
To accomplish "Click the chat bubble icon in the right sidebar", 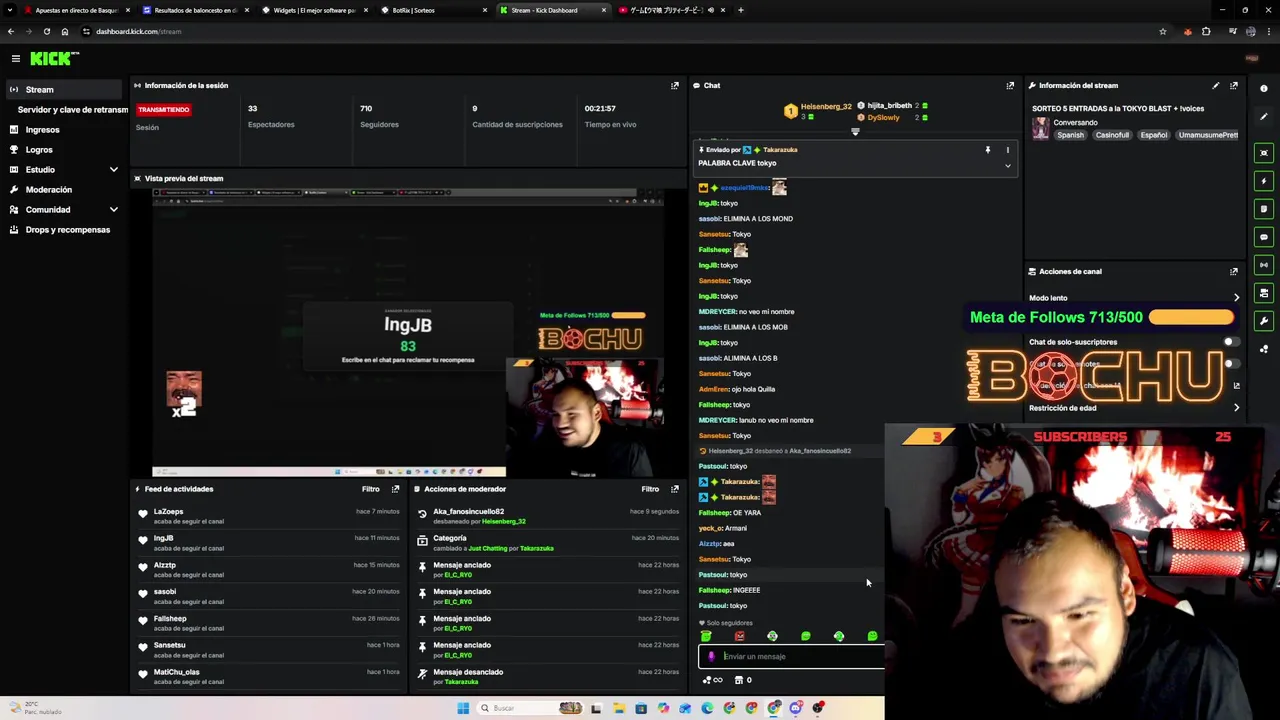I will pos(1264,237).
